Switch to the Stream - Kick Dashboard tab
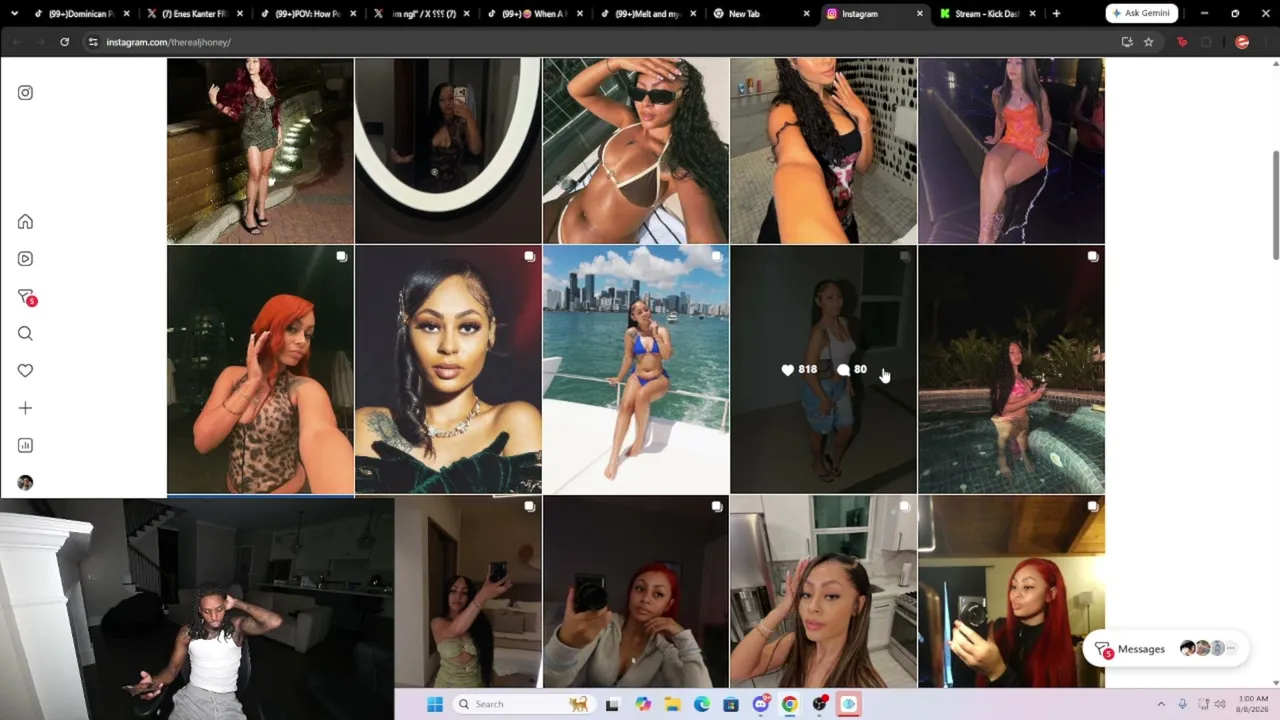This screenshot has width=1280, height=720. [x=986, y=14]
